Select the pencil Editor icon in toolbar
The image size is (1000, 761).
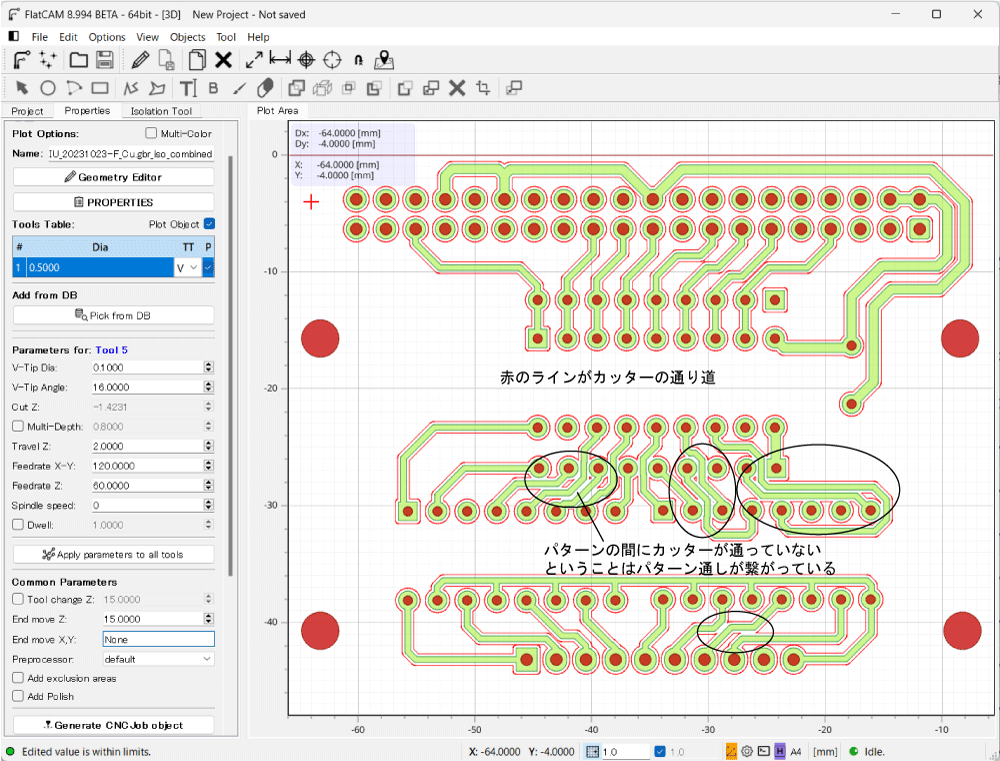[140, 60]
